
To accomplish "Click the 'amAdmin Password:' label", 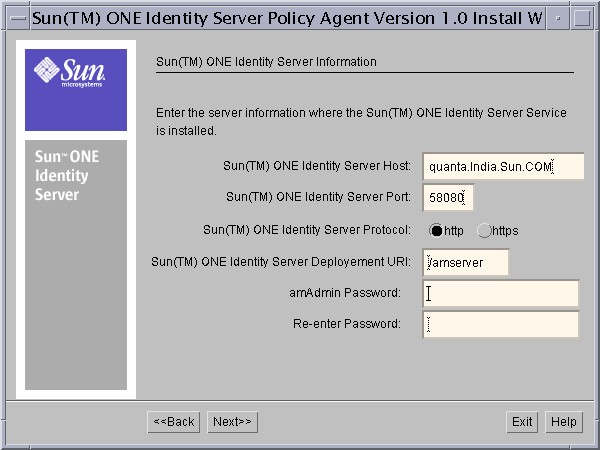I will point(345,293).
